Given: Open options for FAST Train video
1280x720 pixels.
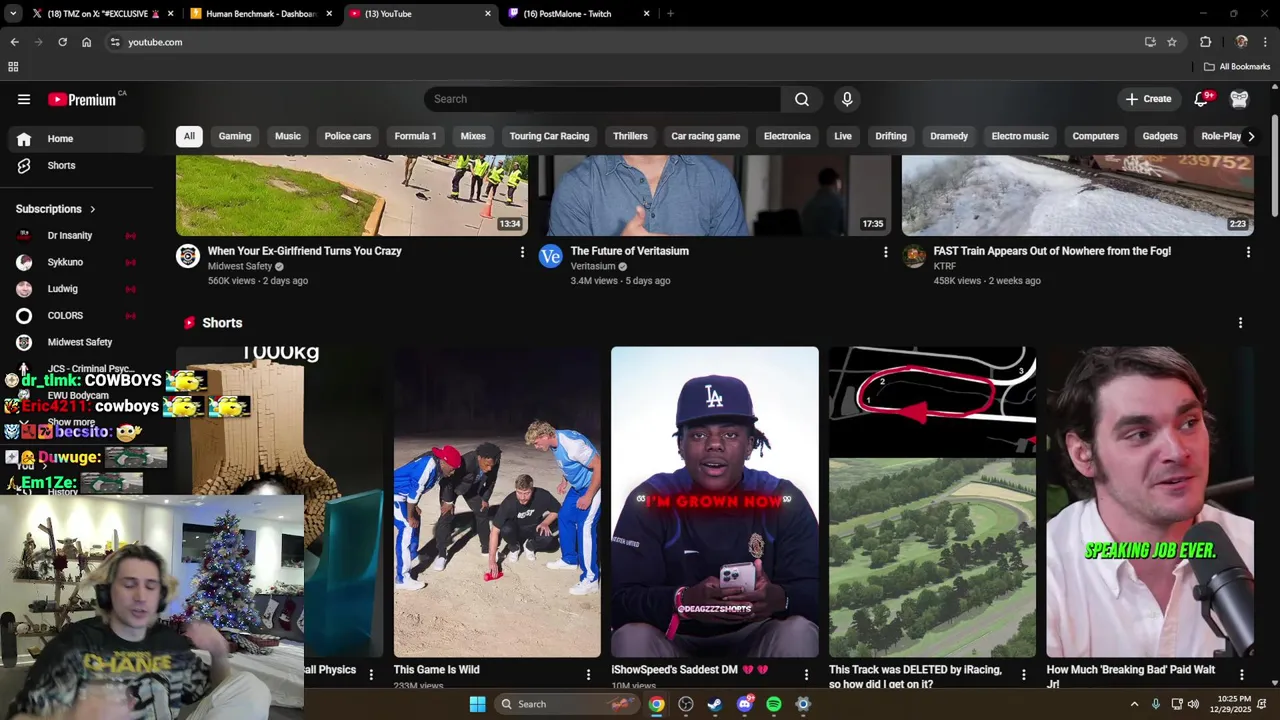Looking at the screenshot, I should pos(1248,252).
